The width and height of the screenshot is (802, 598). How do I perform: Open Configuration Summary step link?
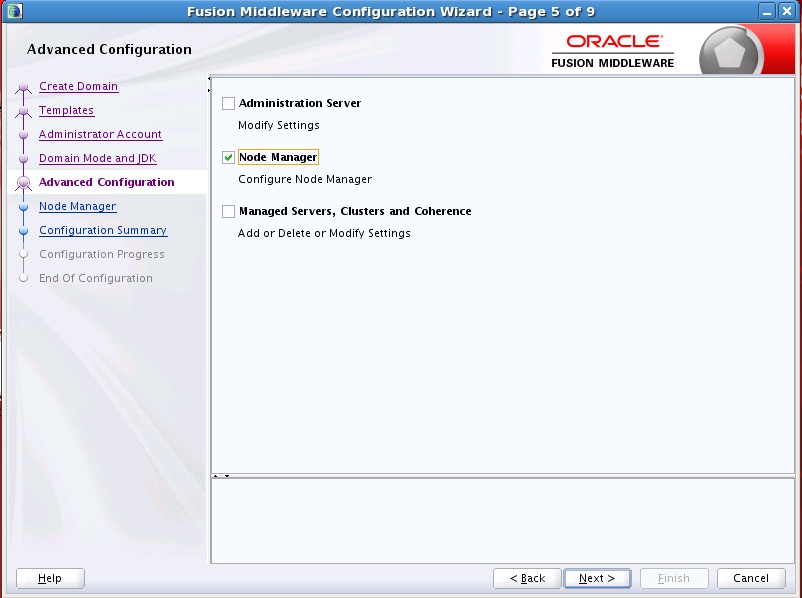[x=103, y=230]
